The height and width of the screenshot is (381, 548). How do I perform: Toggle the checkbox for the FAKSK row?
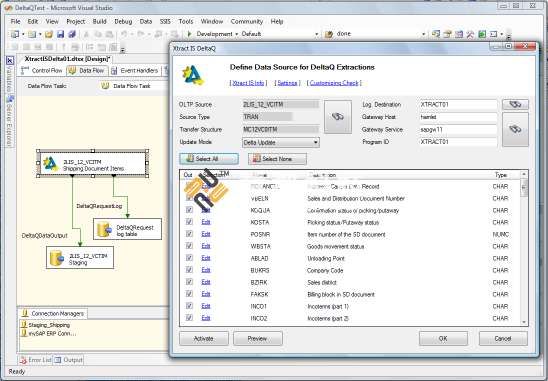[x=189, y=294]
